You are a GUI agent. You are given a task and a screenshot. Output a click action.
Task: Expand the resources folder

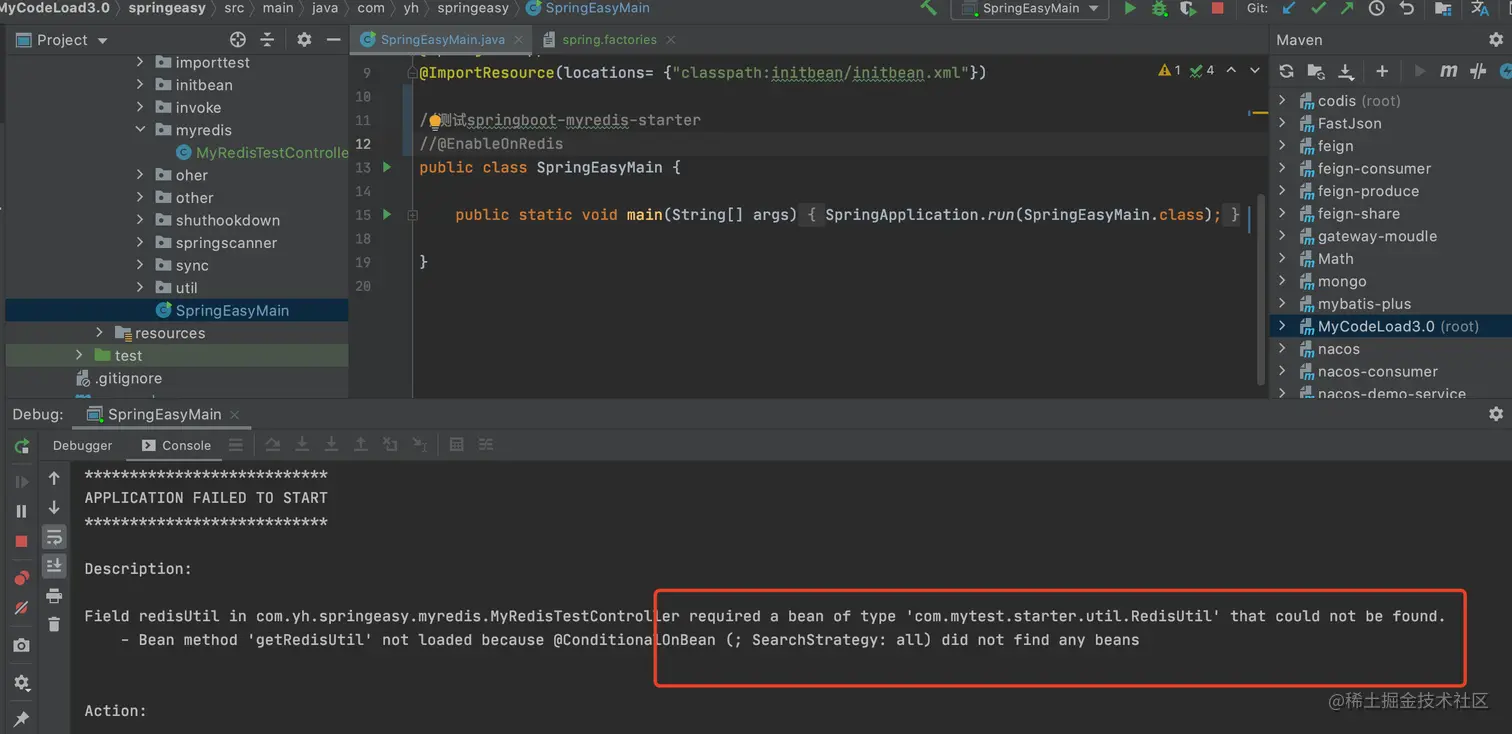pos(99,333)
